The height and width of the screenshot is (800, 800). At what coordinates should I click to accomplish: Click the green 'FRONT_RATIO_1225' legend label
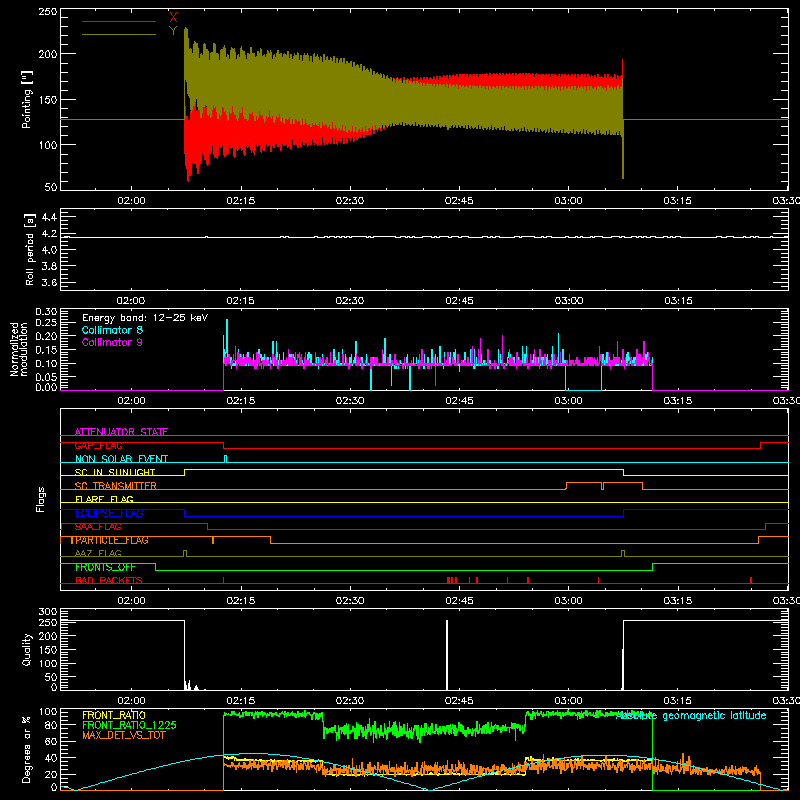(x=130, y=725)
